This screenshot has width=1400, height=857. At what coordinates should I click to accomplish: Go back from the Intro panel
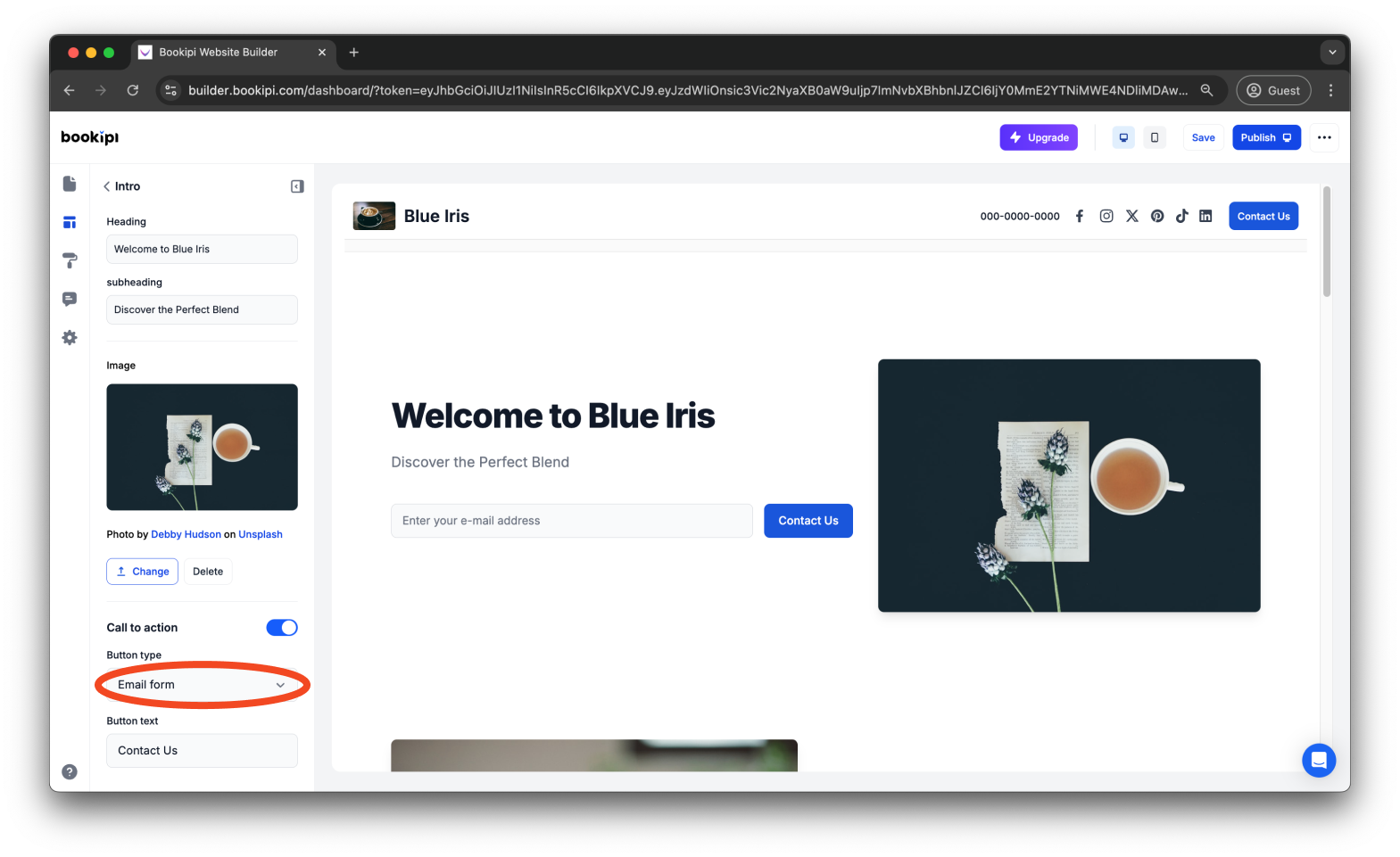(106, 186)
